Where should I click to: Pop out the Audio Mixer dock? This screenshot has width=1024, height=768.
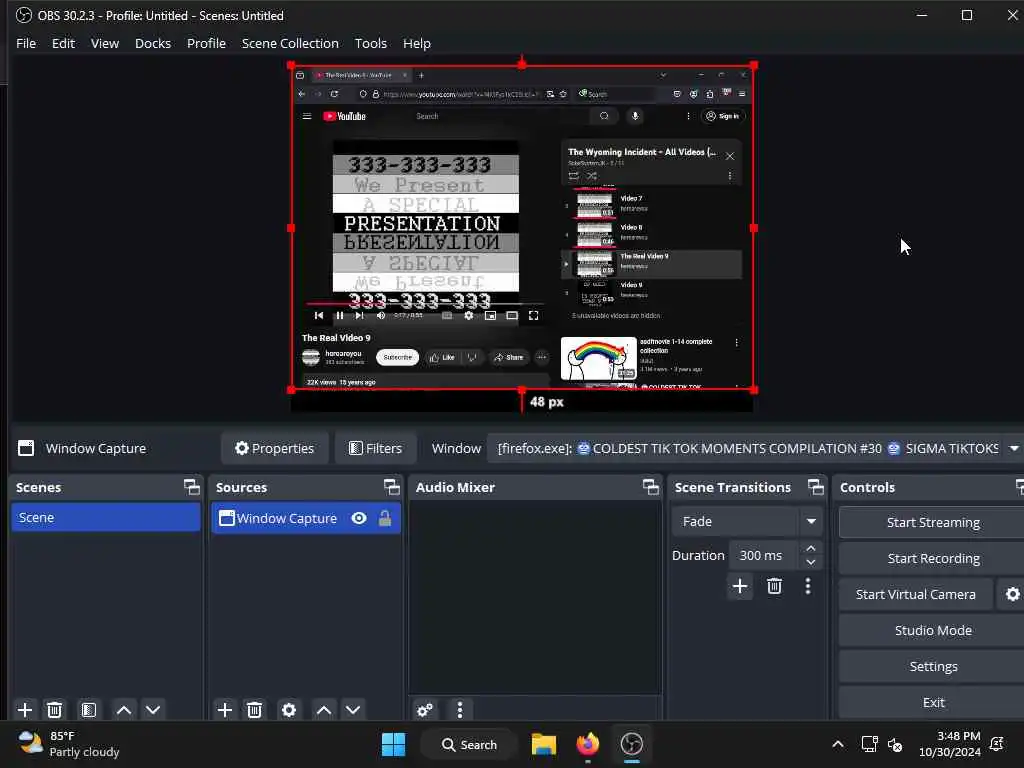[x=650, y=487]
